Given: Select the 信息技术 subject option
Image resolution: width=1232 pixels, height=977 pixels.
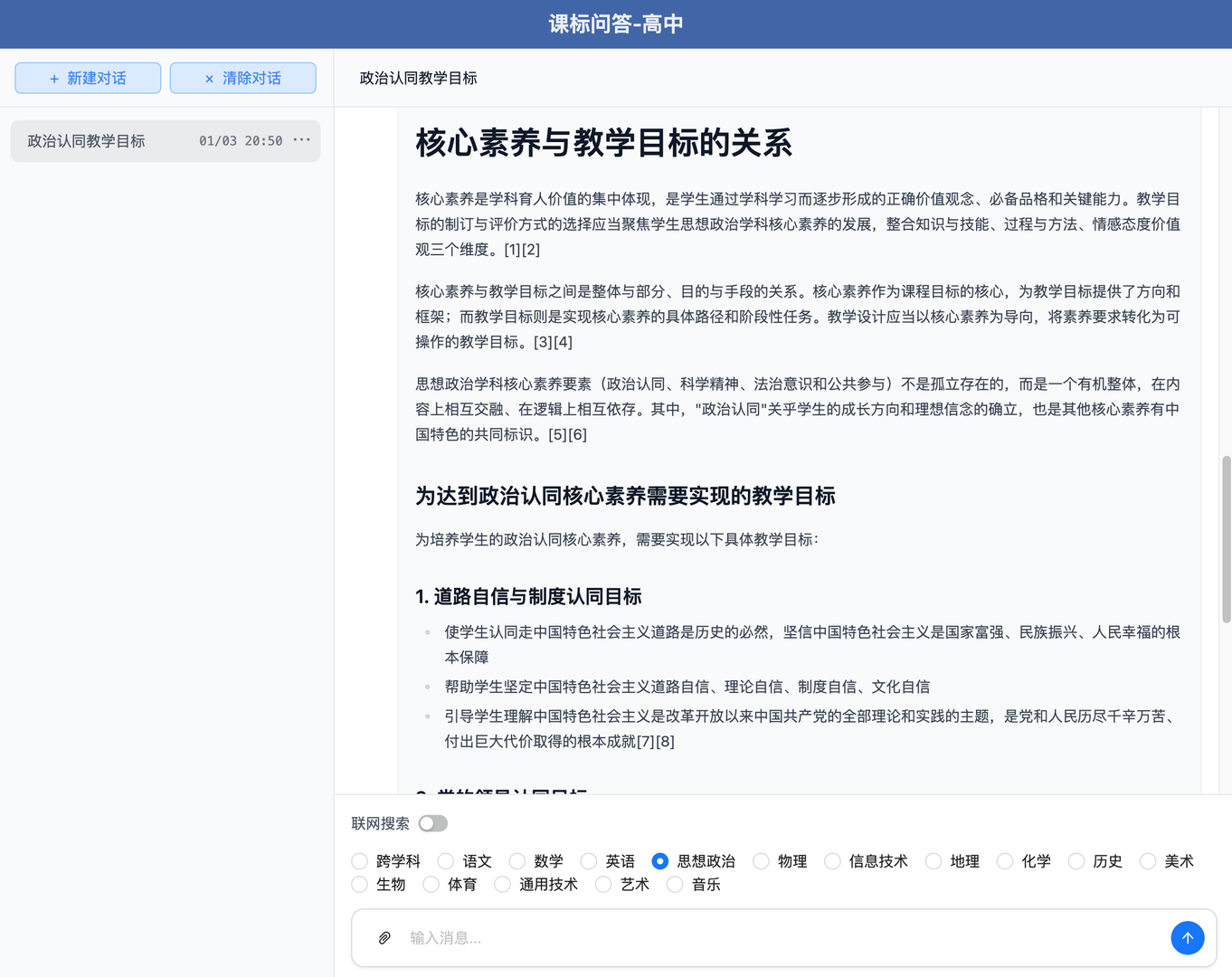Looking at the screenshot, I should point(831,861).
